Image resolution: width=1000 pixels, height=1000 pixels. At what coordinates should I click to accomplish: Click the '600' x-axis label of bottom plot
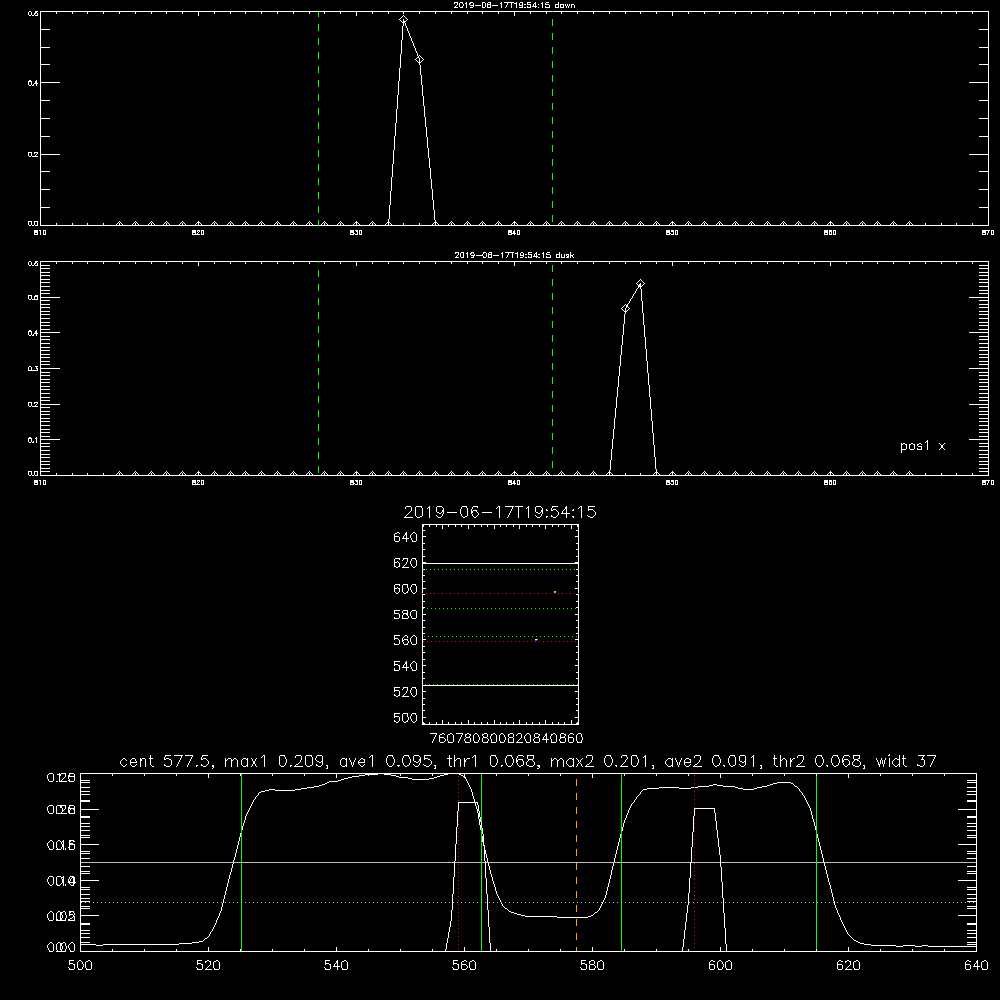[720, 966]
